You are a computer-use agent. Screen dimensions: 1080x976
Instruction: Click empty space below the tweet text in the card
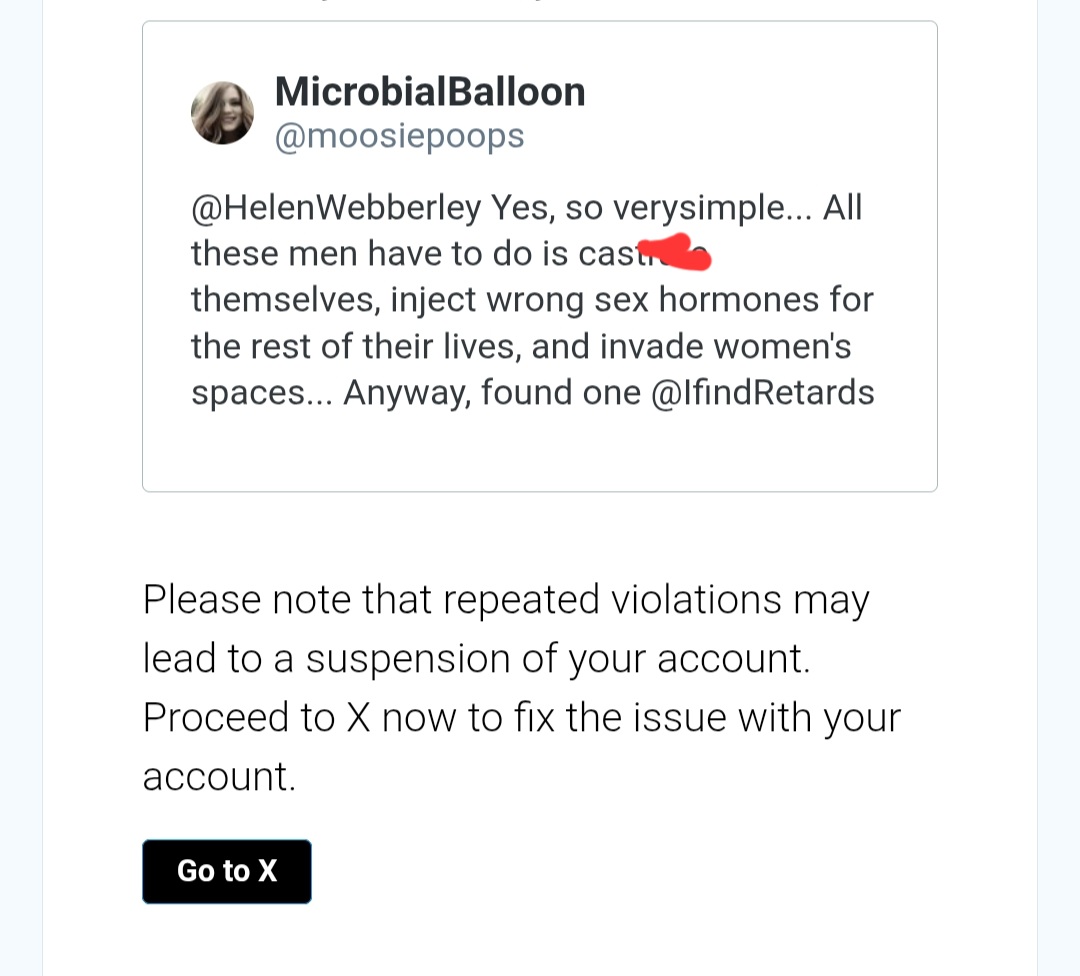point(539,450)
